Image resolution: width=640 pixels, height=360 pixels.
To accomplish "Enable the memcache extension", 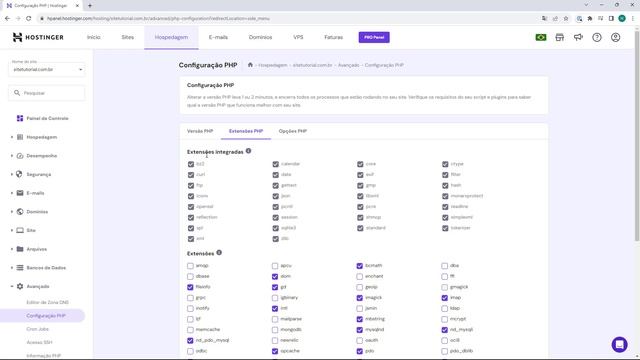I will tap(190, 330).
